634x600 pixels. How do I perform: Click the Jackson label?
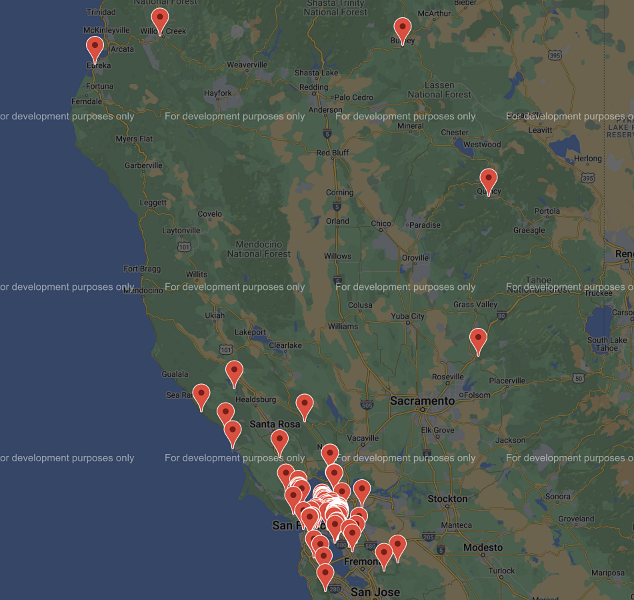pyautogui.click(x=510, y=440)
